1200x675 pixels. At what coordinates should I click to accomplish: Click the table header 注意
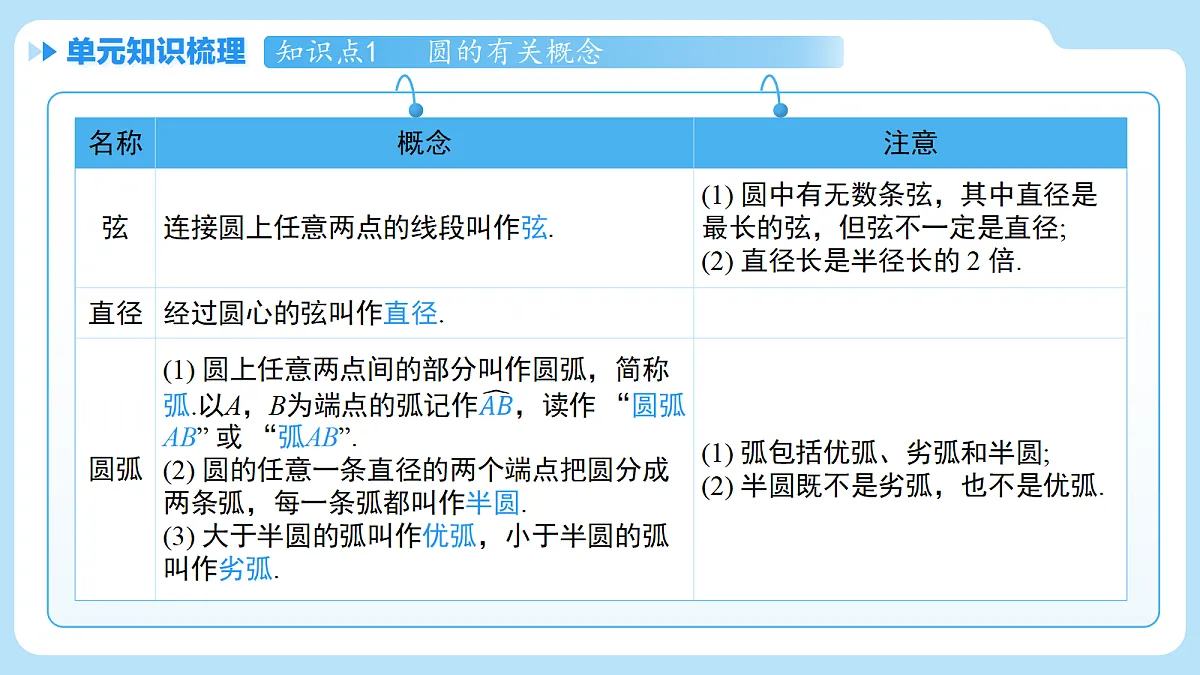point(910,143)
